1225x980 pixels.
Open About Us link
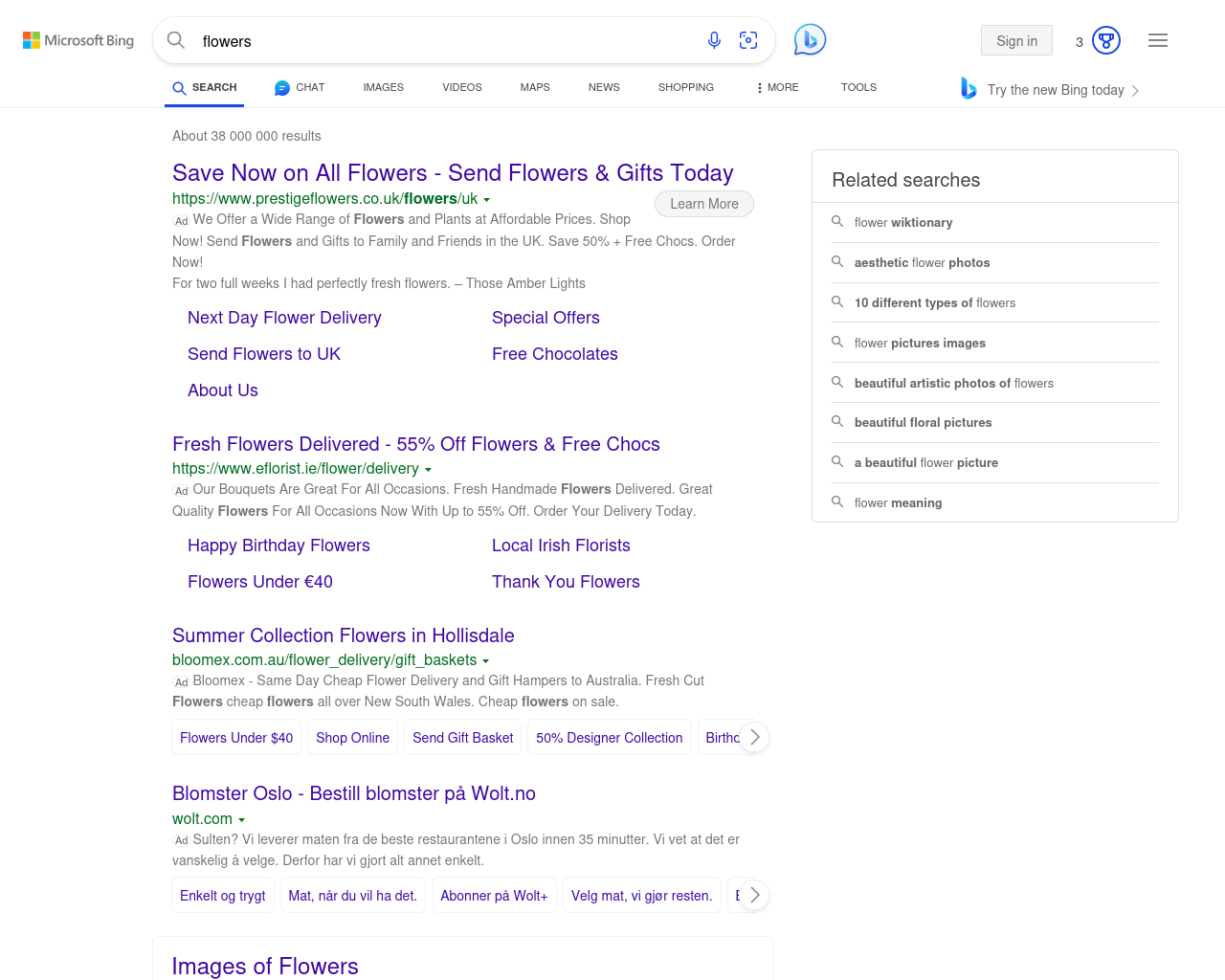pyautogui.click(x=223, y=390)
